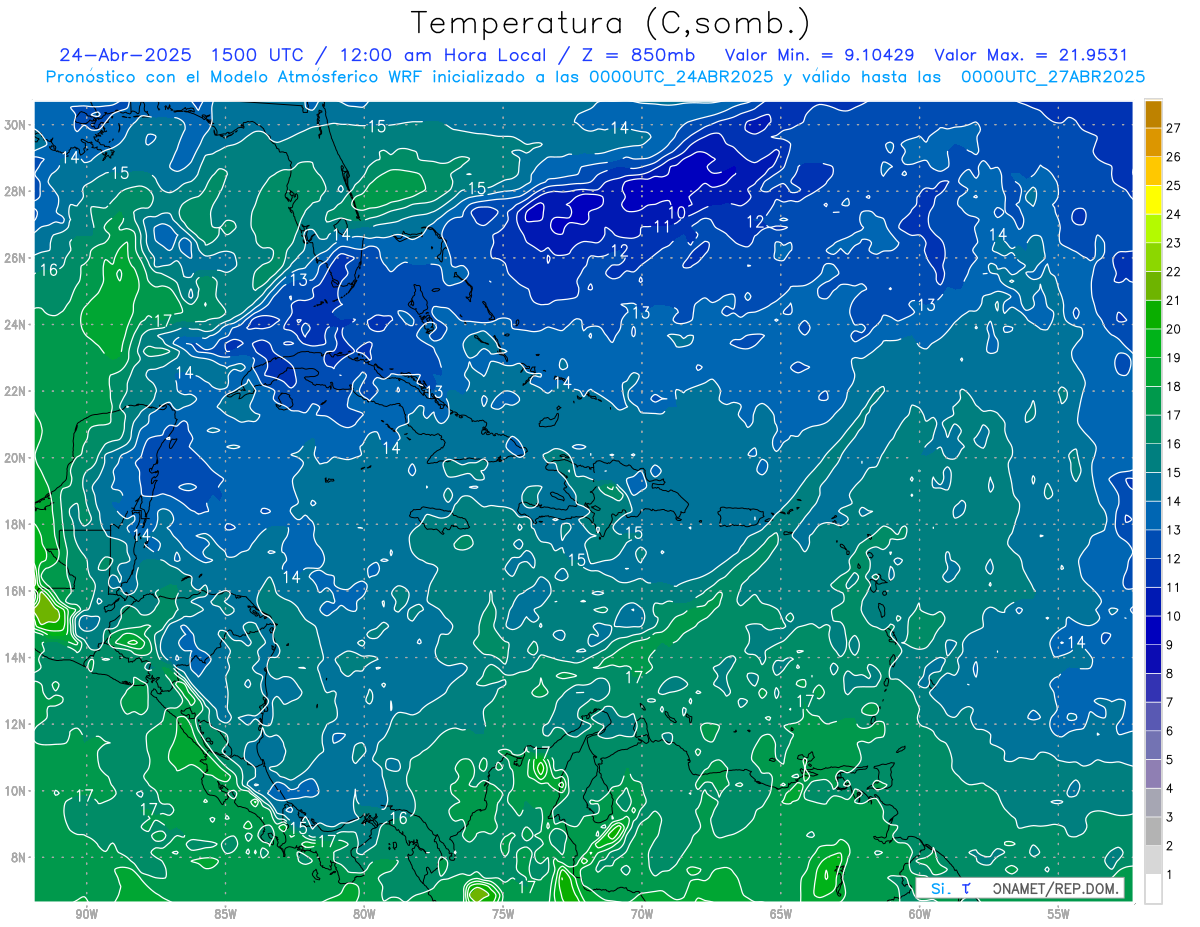
Task: Click the legend value "20"
Action: click(1174, 328)
